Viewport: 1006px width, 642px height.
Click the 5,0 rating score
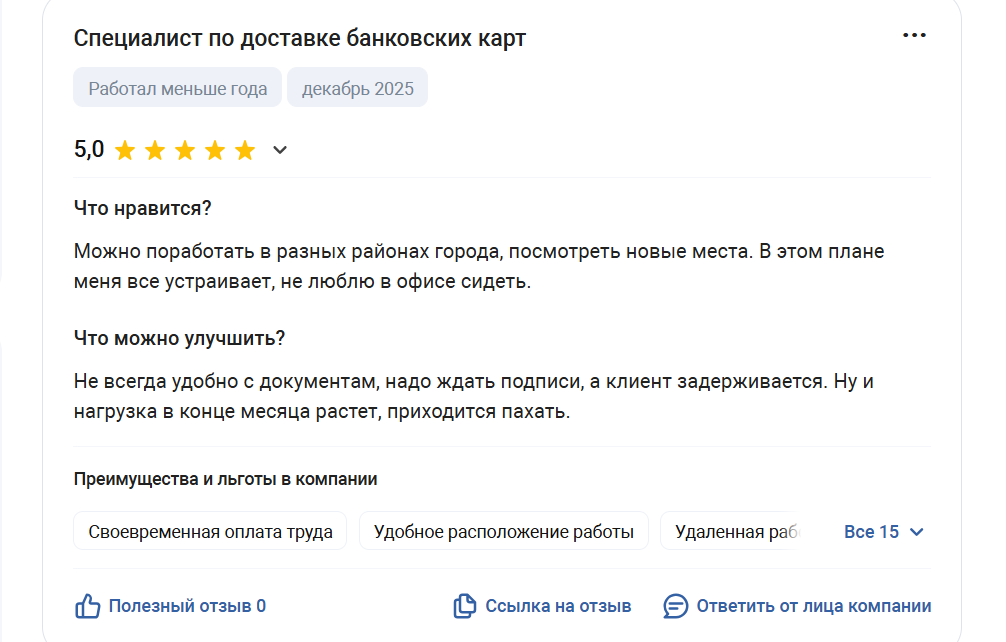tap(89, 150)
